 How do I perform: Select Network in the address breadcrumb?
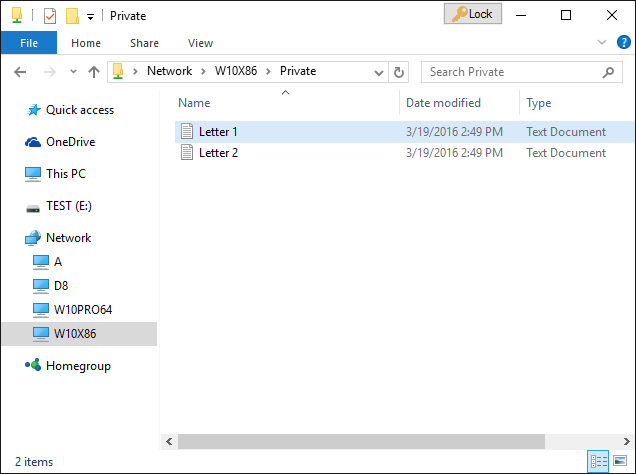point(169,71)
